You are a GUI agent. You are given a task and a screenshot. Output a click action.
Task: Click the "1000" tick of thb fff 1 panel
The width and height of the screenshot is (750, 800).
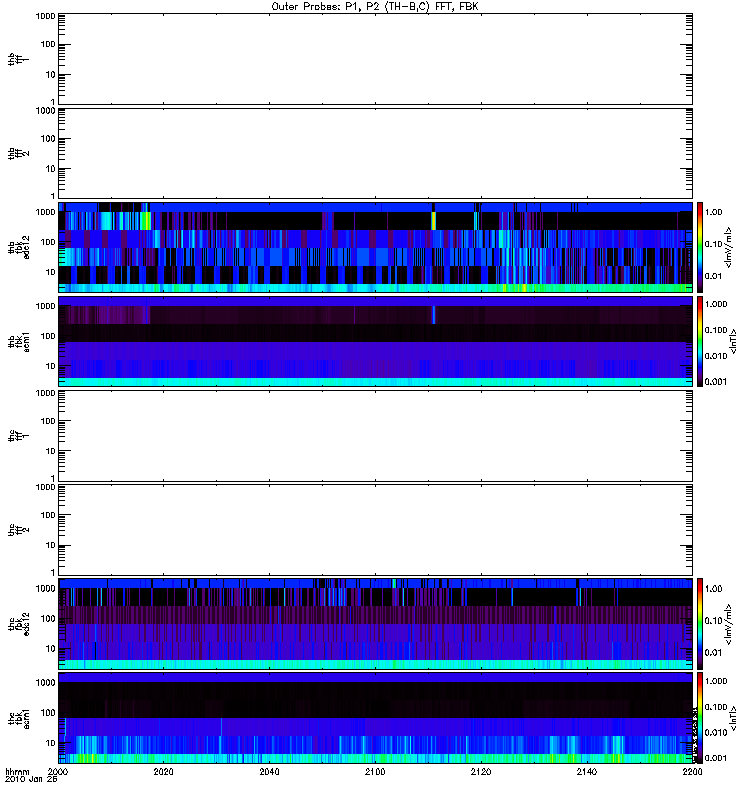pyautogui.click(x=46, y=16)
